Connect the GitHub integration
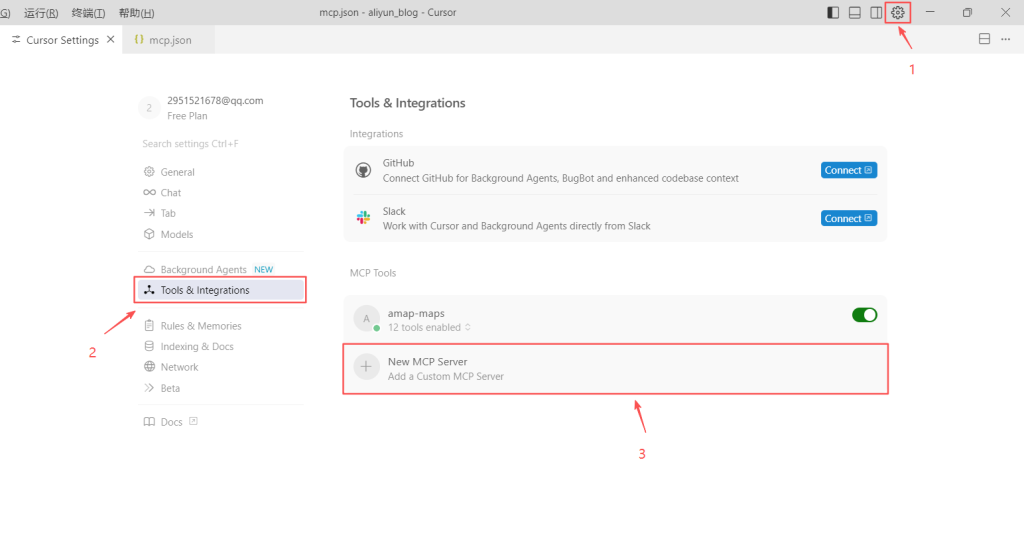Screen dimensions: 1024x537 tap(848, 170)
